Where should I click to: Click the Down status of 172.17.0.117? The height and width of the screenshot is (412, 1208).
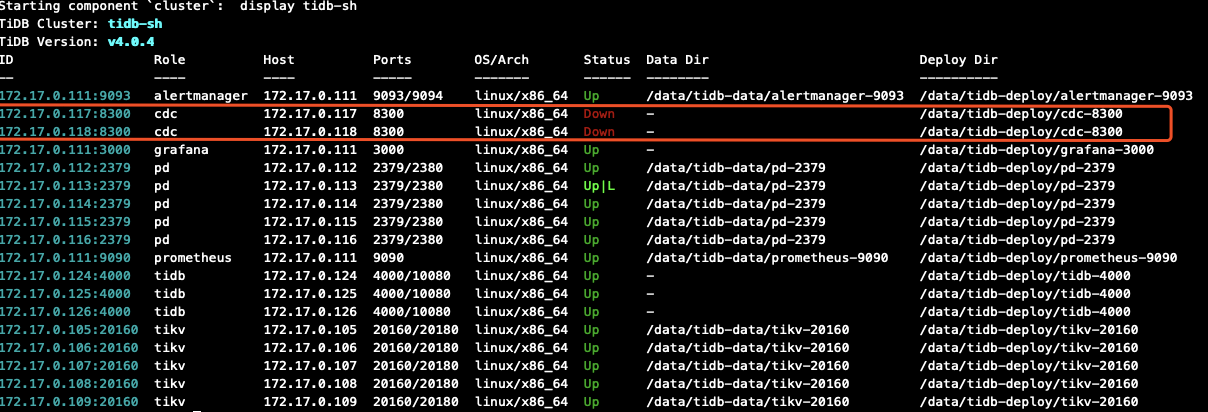click(599, 114)
